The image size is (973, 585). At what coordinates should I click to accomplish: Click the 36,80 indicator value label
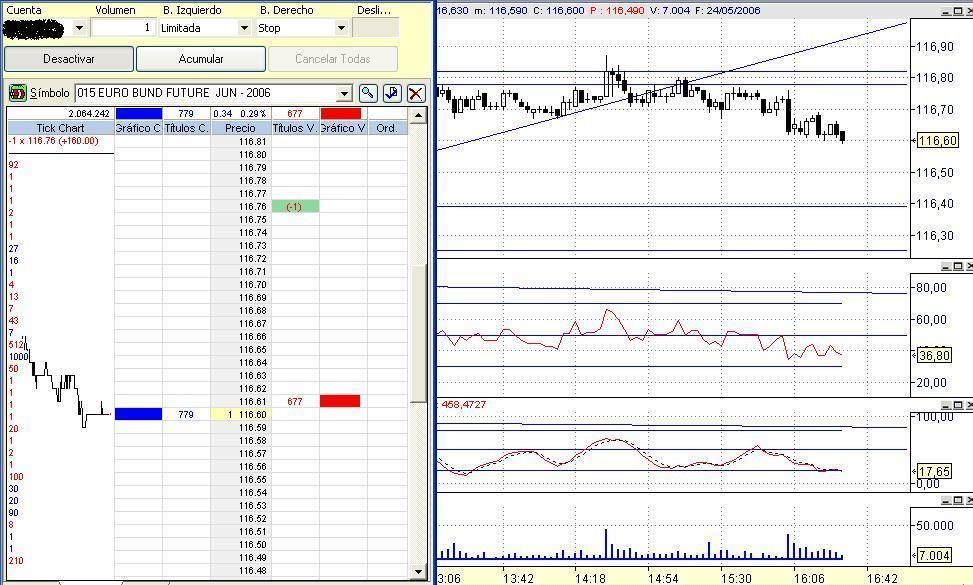pyautogui.click(x=934, y=355)
